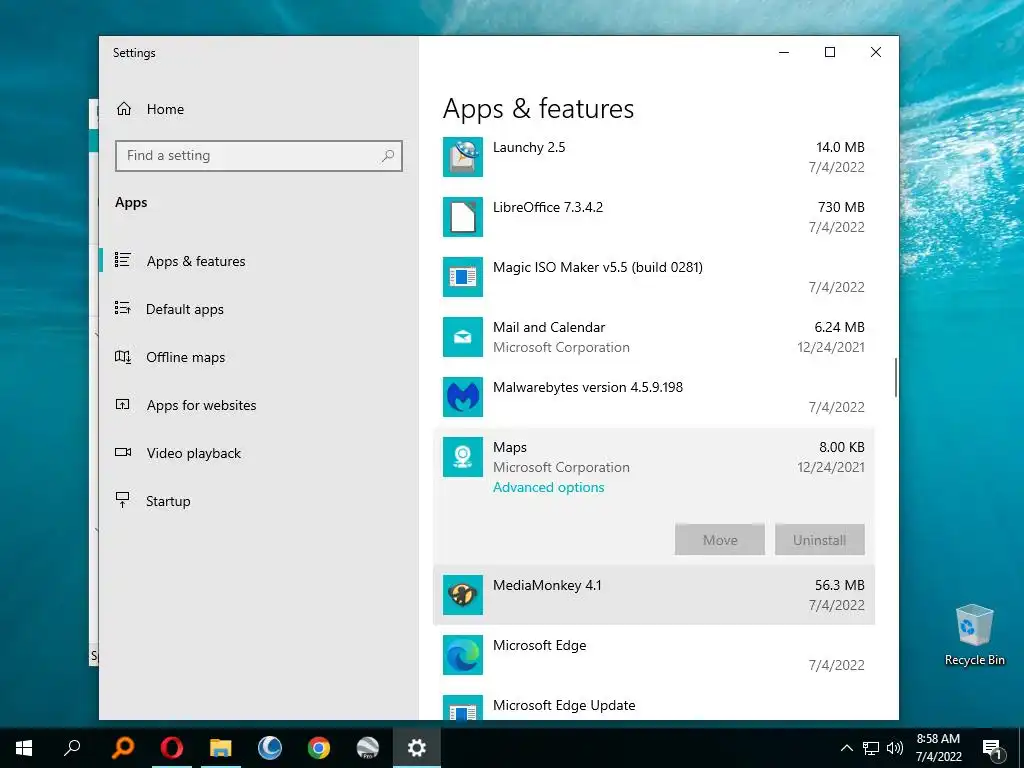Viewport: 1024px width, 768px height.
Task: Click the Video playback camera icon
Action: [123, 452]
